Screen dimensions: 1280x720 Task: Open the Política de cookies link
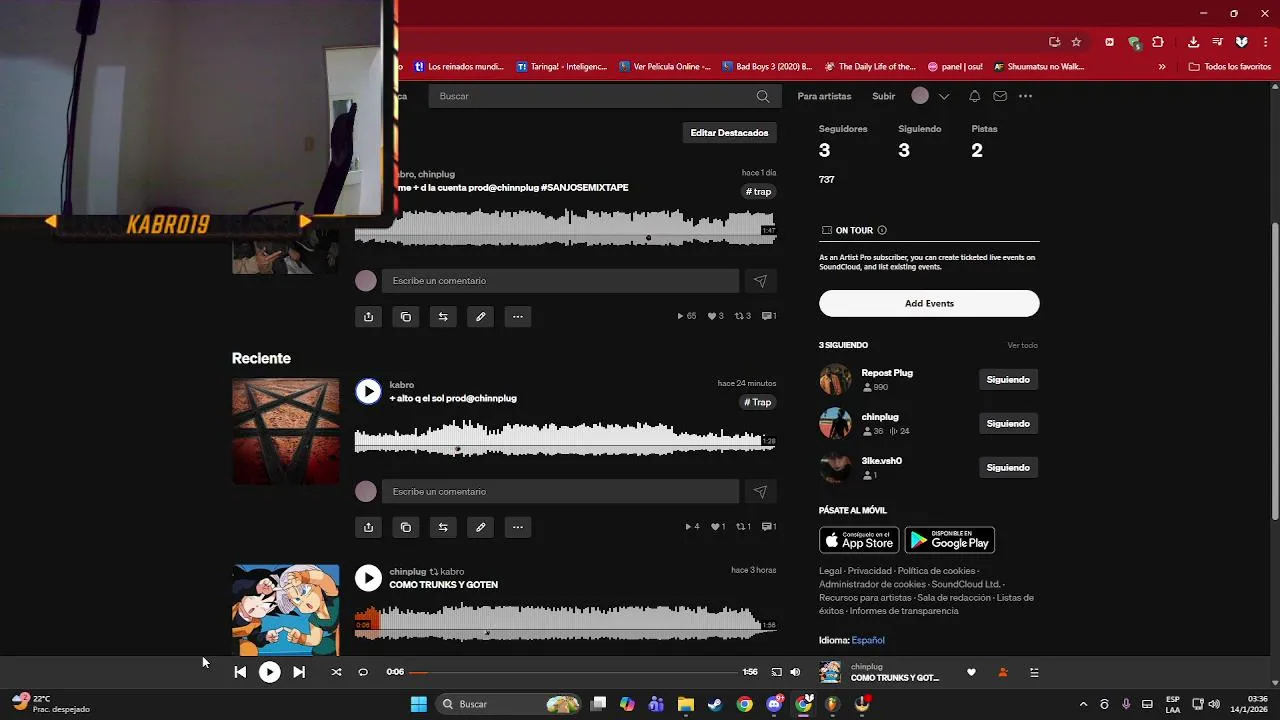point(936,571)
